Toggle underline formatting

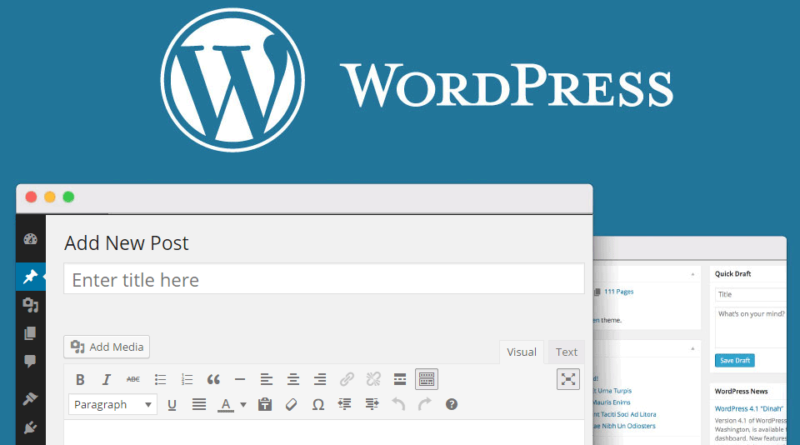point(172,405)
